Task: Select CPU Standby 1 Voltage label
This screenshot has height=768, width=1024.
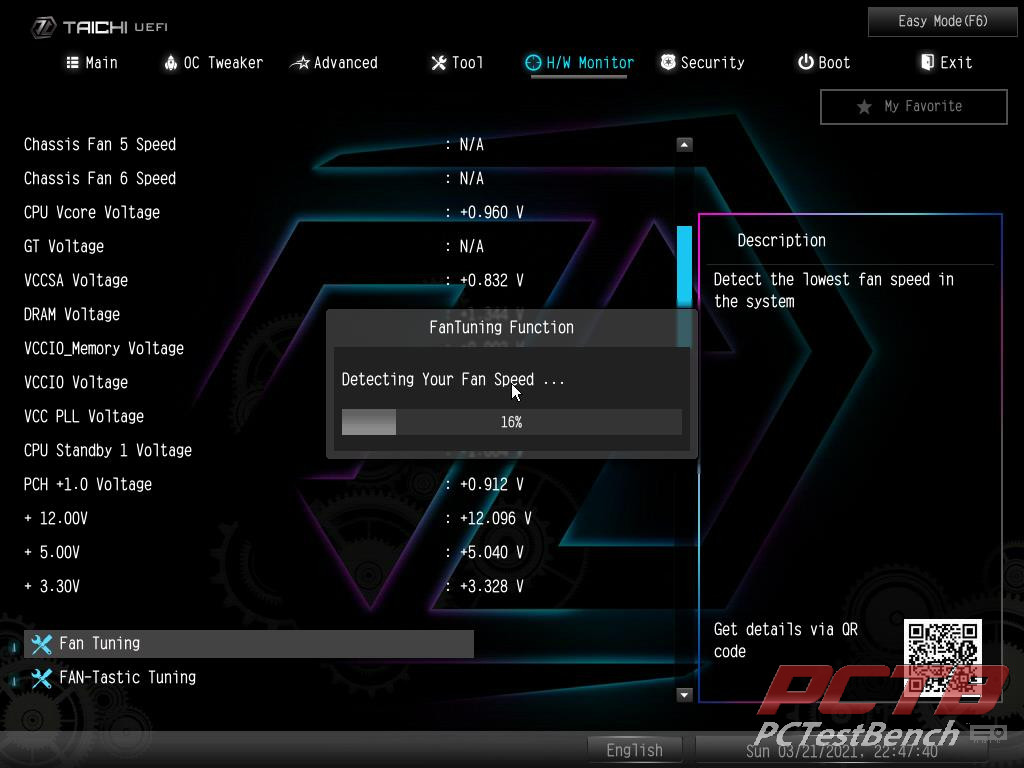Action: click(x=108, y=450)
